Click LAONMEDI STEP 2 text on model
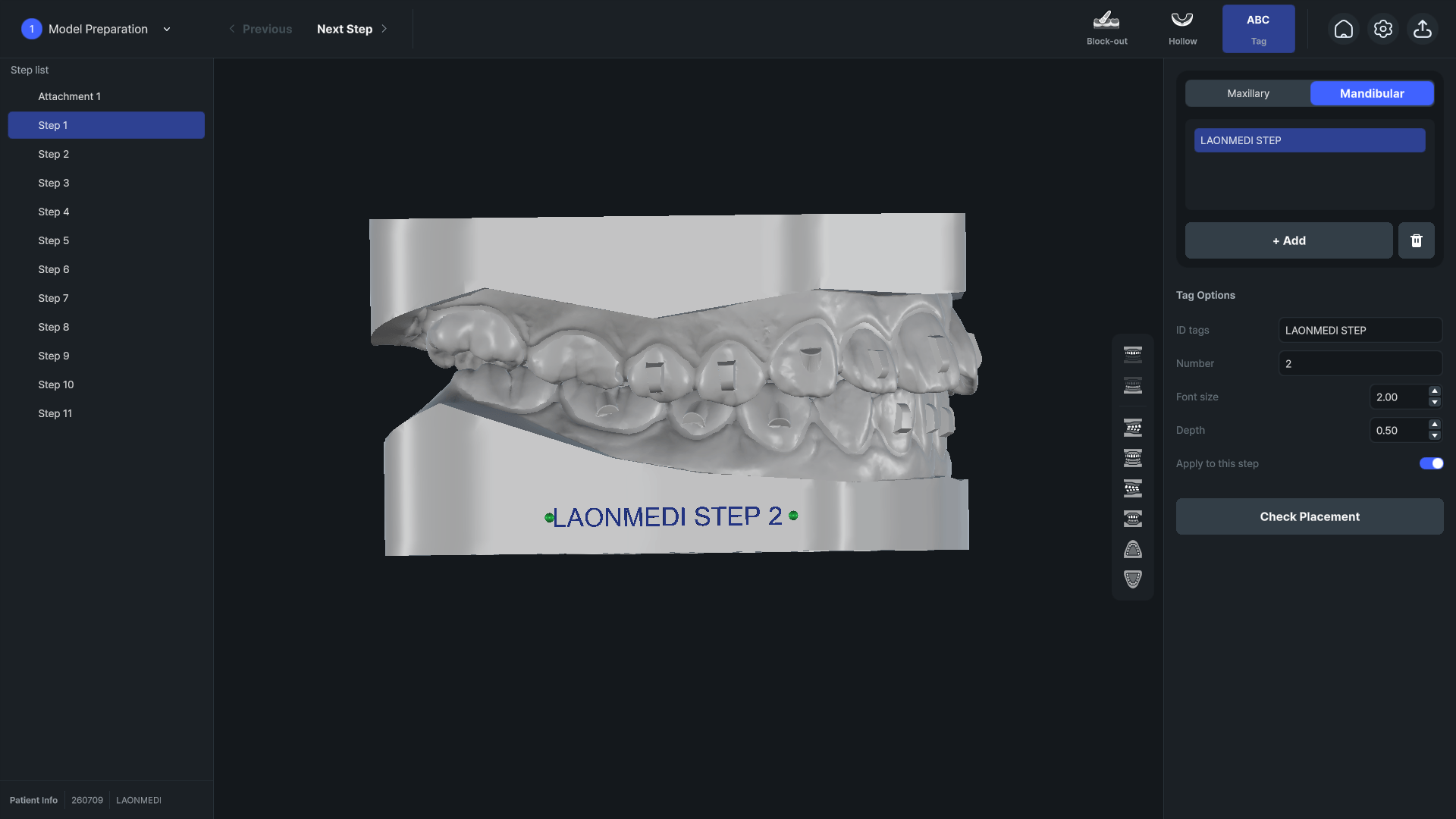This screenshot has width=1456, height=819. [667, 516]
